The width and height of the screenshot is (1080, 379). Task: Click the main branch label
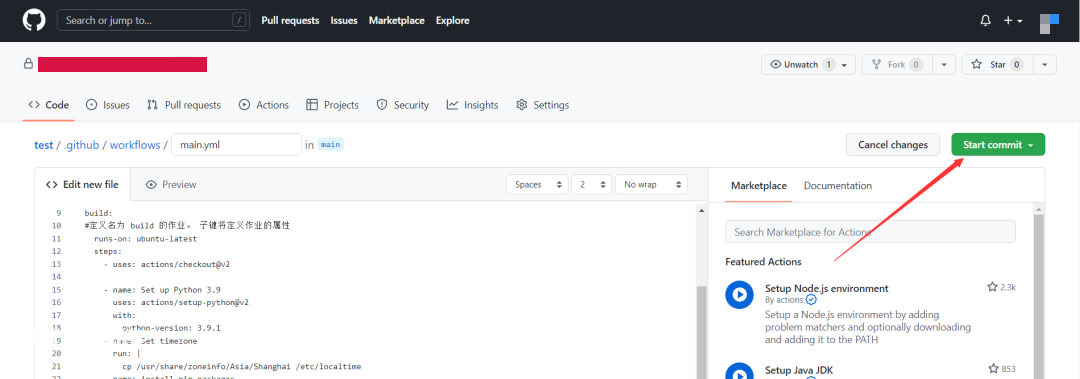coord(331,145)
